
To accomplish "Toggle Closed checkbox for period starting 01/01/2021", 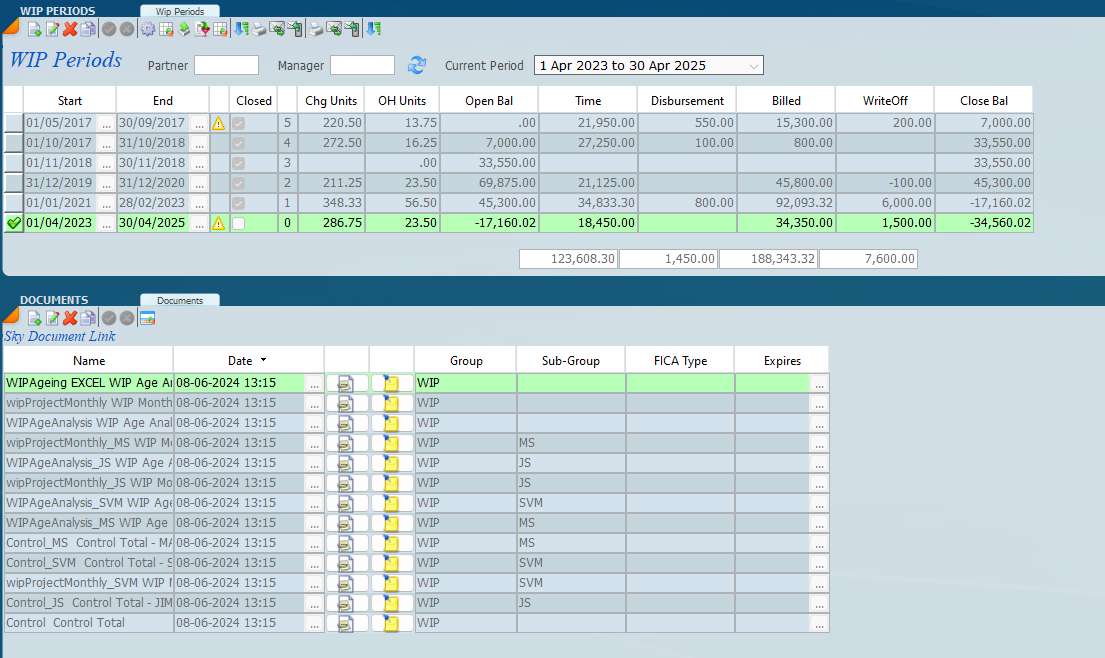I will (239, 203).
